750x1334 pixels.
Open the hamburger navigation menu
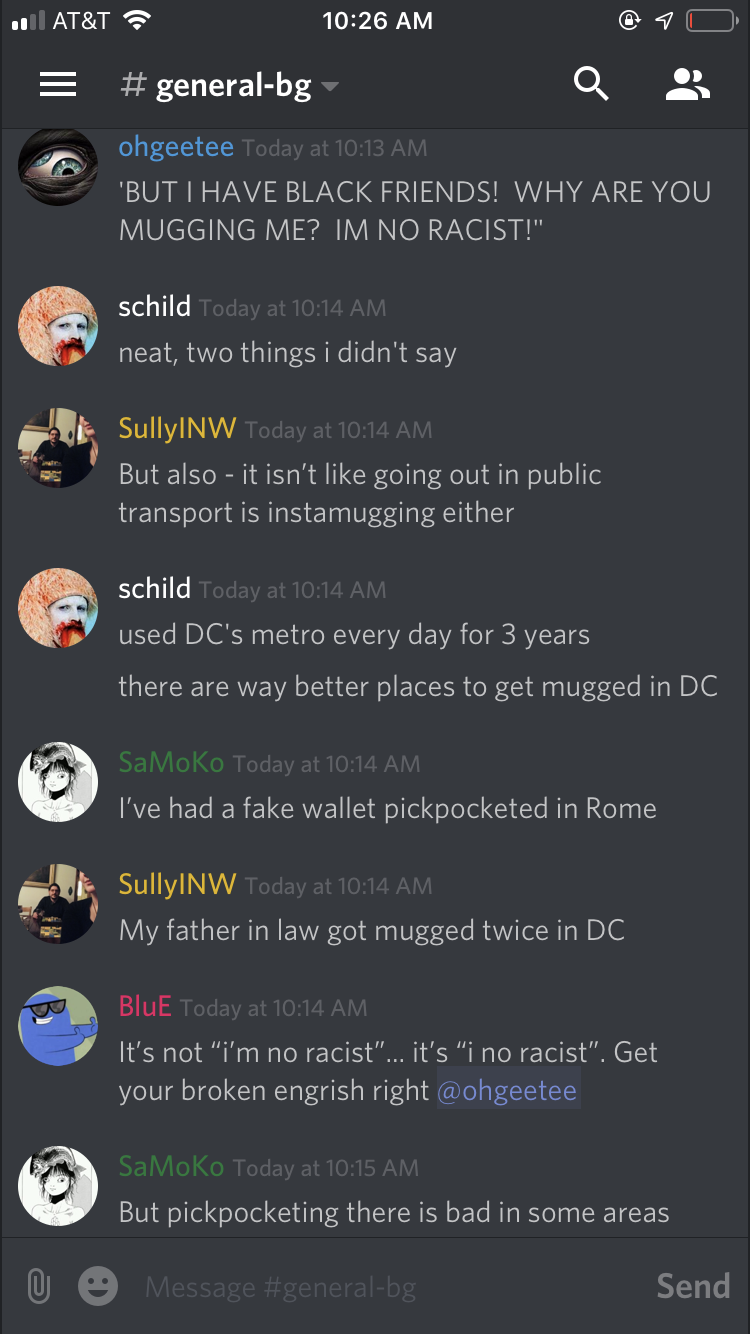[x=58, y=85]
